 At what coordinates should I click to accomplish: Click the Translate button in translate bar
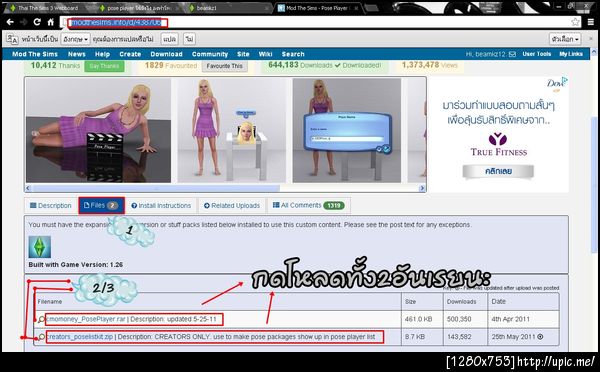click(169, 39)
